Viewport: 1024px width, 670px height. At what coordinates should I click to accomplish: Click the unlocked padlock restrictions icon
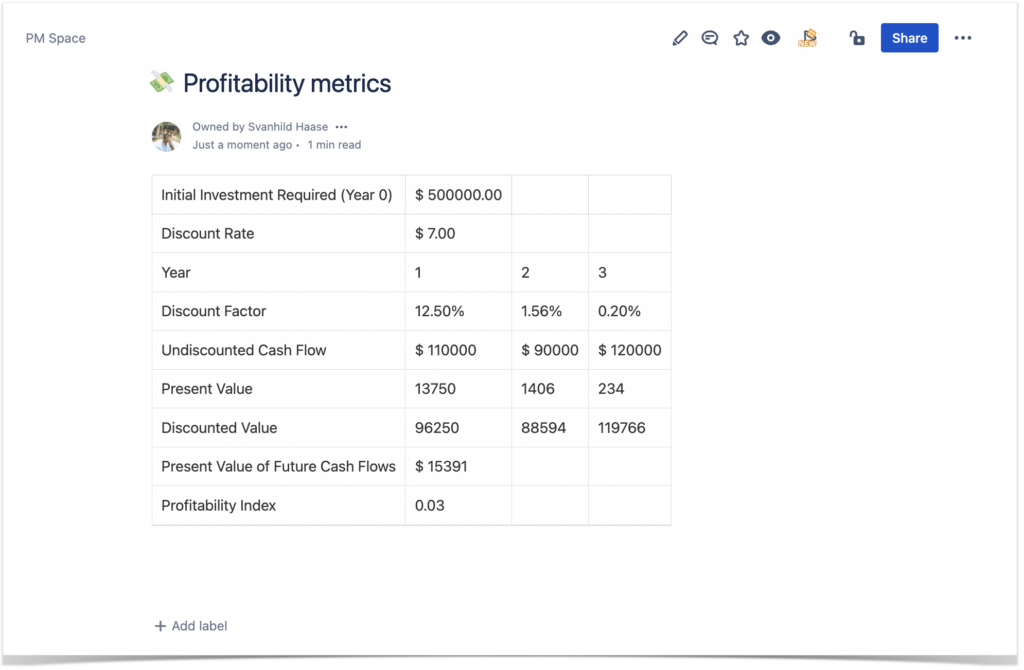click(x=856, y=37)
